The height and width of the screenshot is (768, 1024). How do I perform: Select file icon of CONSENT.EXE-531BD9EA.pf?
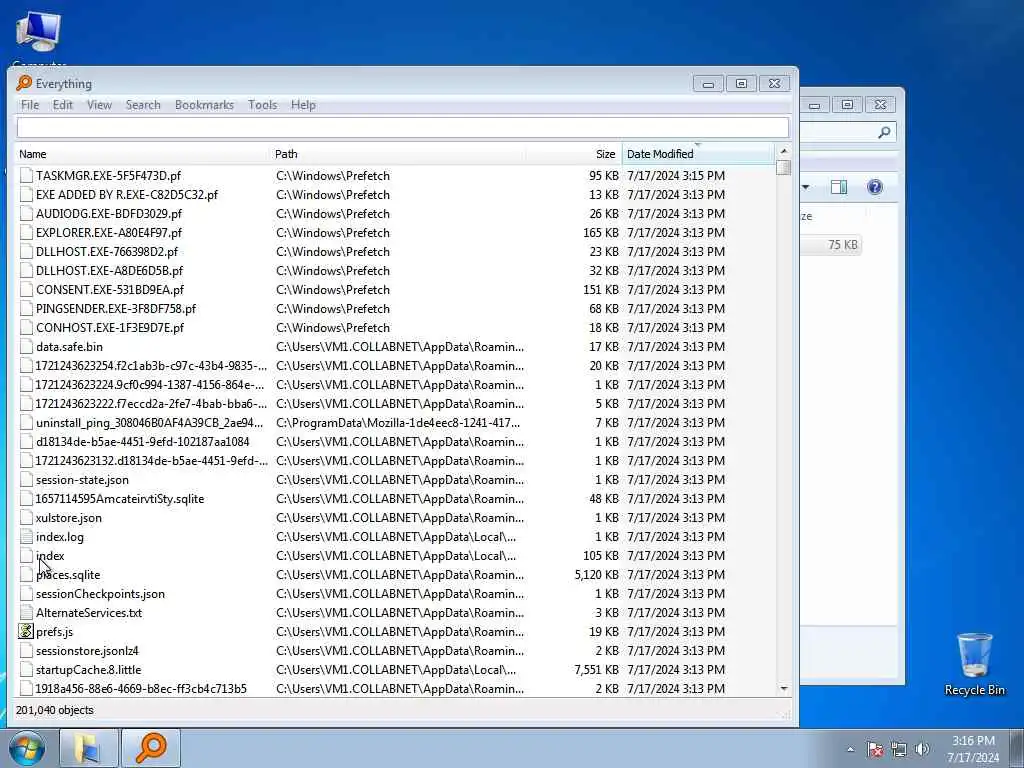26,289
